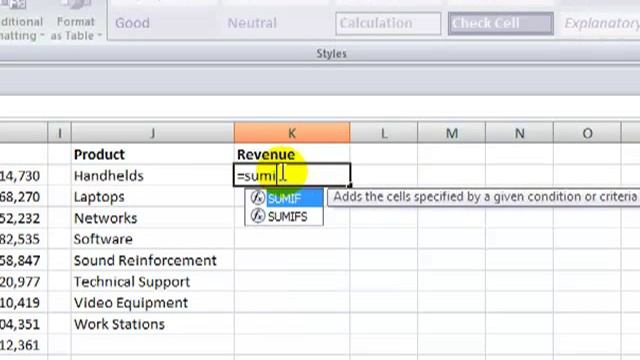Select column O header
640x360 pixels.
[x=587, y=133]
